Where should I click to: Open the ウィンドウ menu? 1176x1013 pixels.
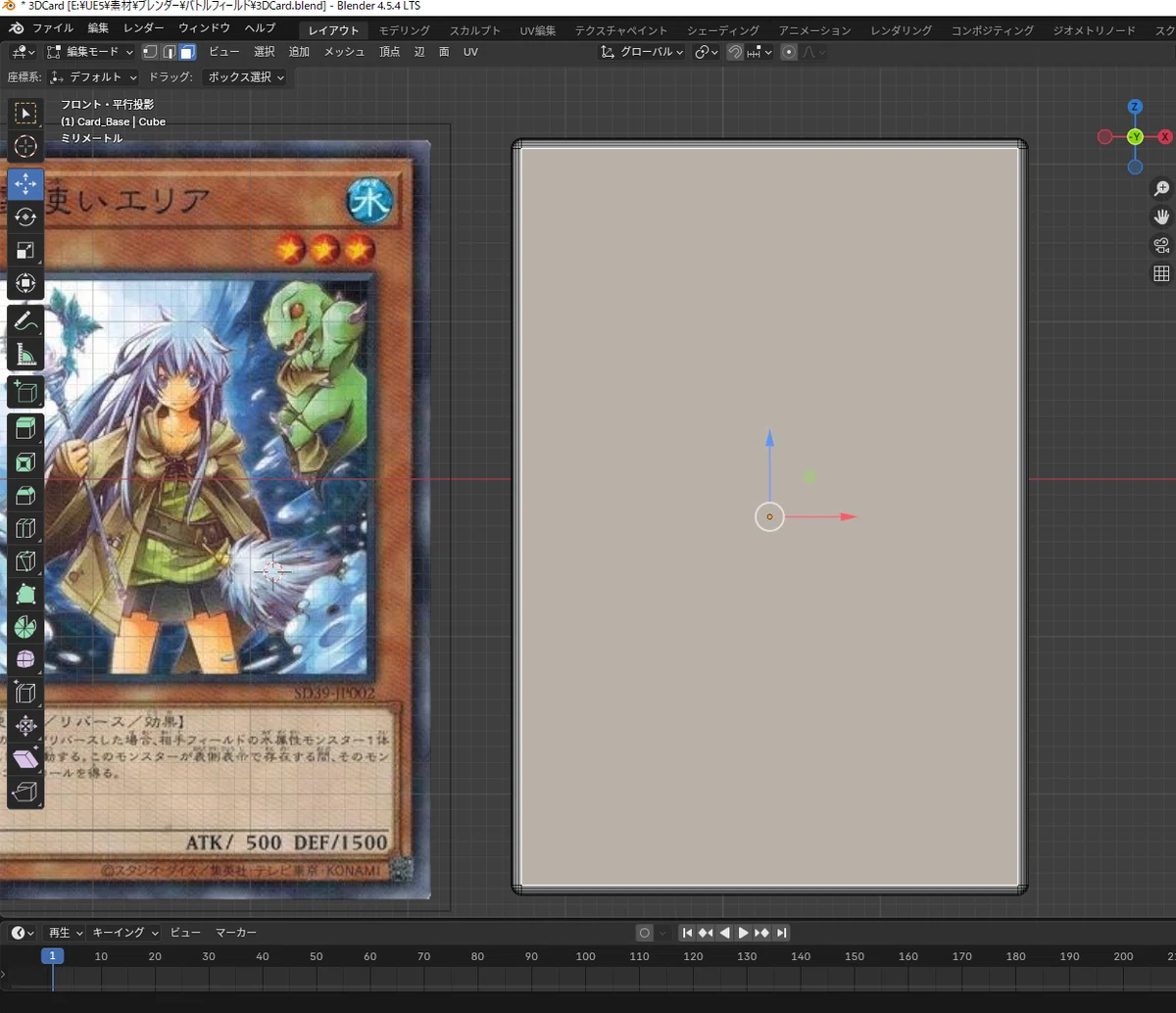pyautogui.click(x=204, y=28)
